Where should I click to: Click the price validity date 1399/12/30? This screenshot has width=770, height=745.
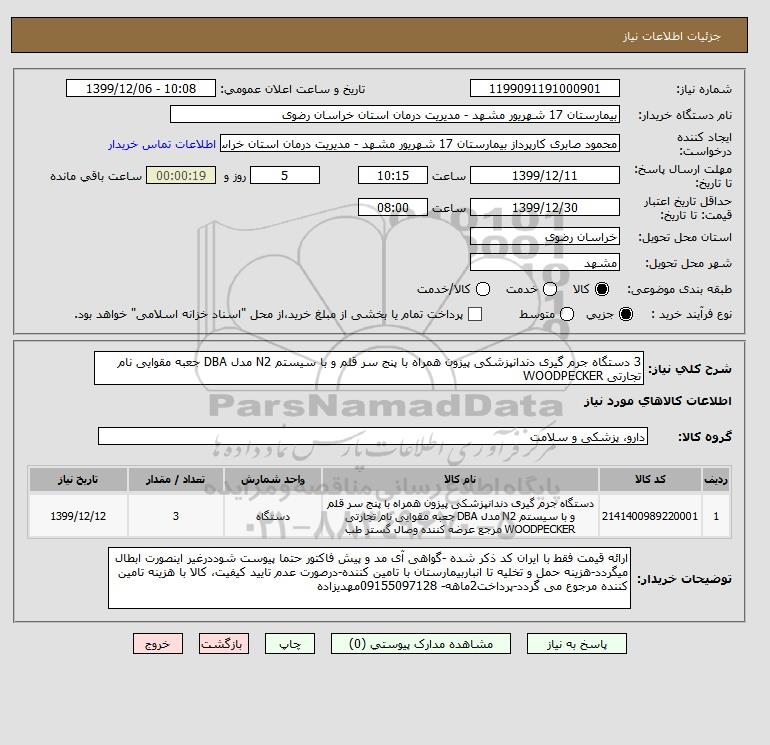545,207
